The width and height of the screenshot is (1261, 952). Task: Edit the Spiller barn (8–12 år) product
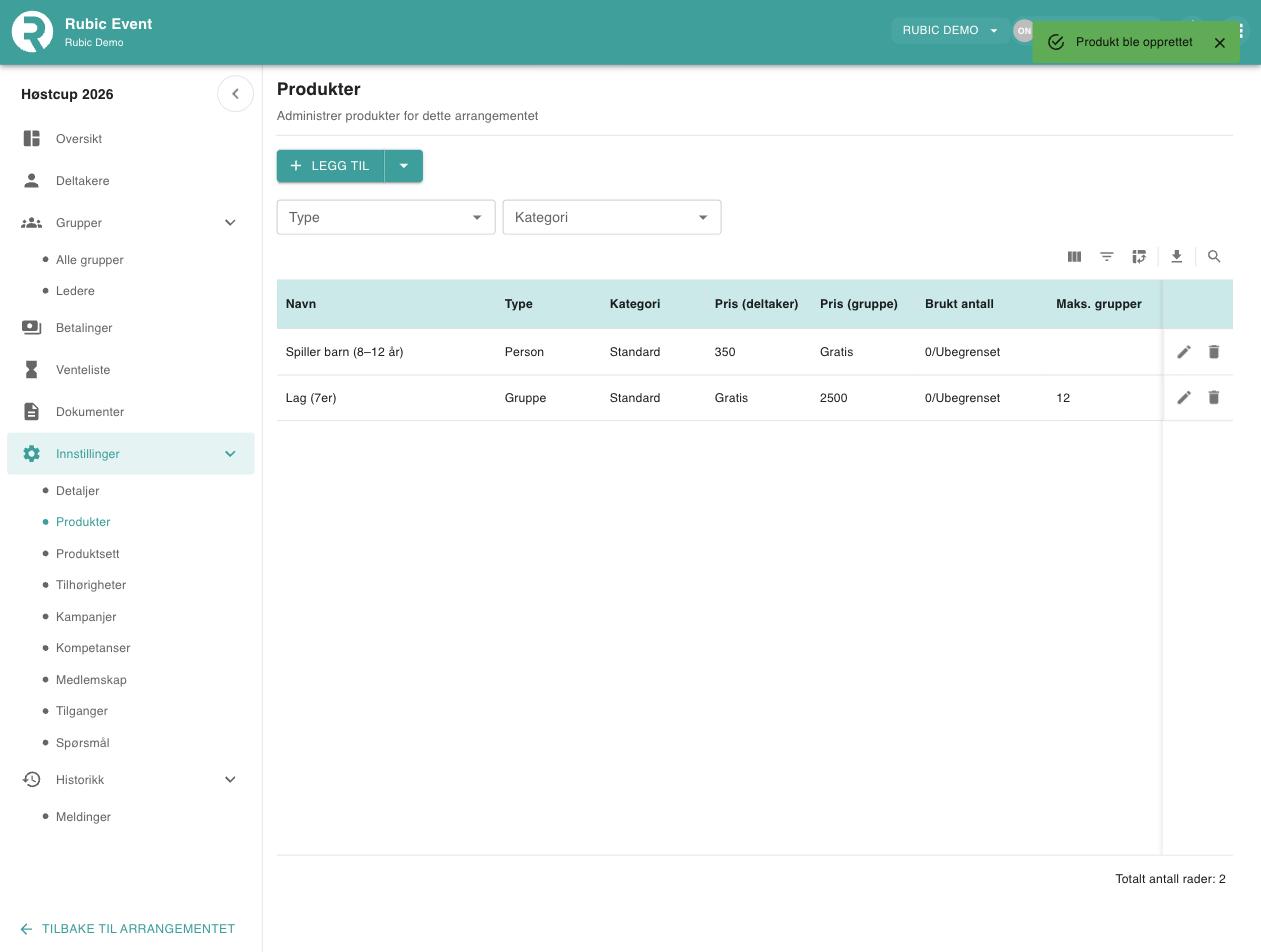pos(1184,352)
